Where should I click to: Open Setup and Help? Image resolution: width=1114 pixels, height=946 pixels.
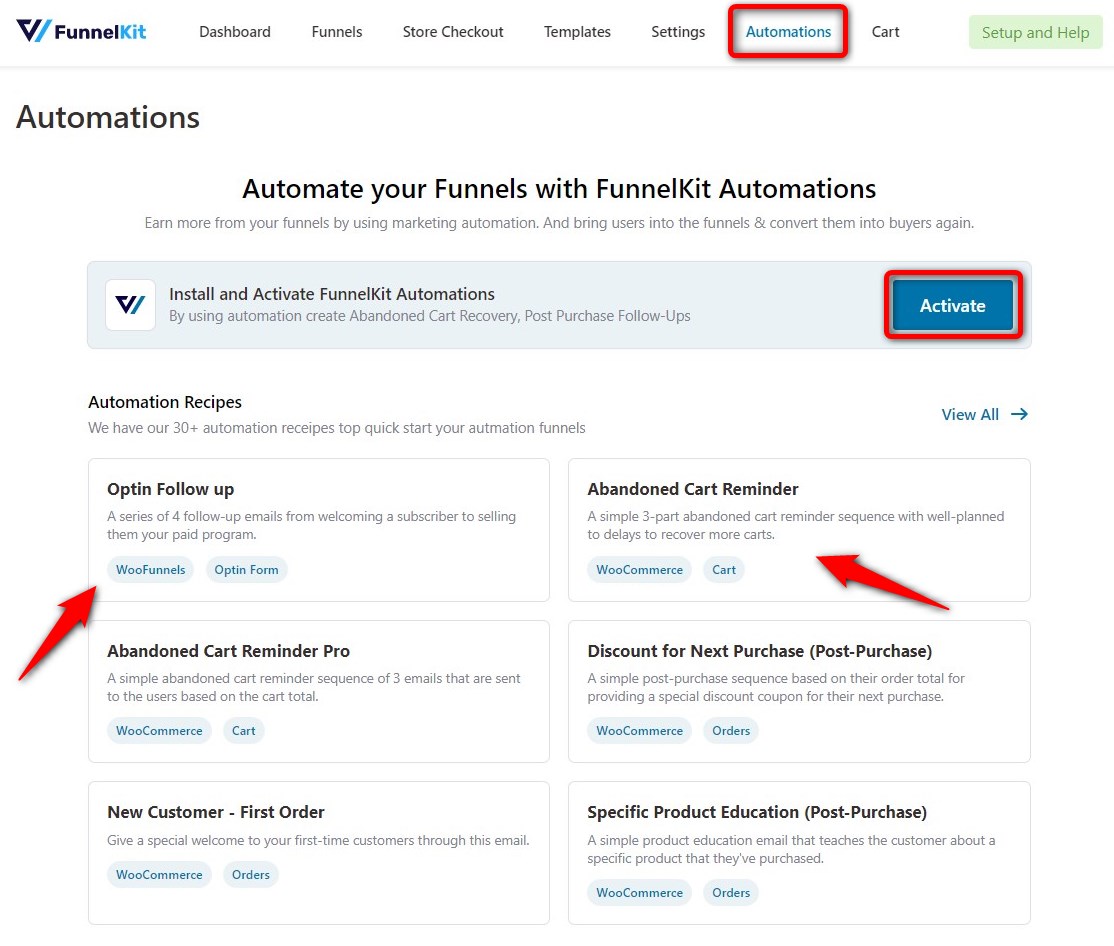point(1035,31)
